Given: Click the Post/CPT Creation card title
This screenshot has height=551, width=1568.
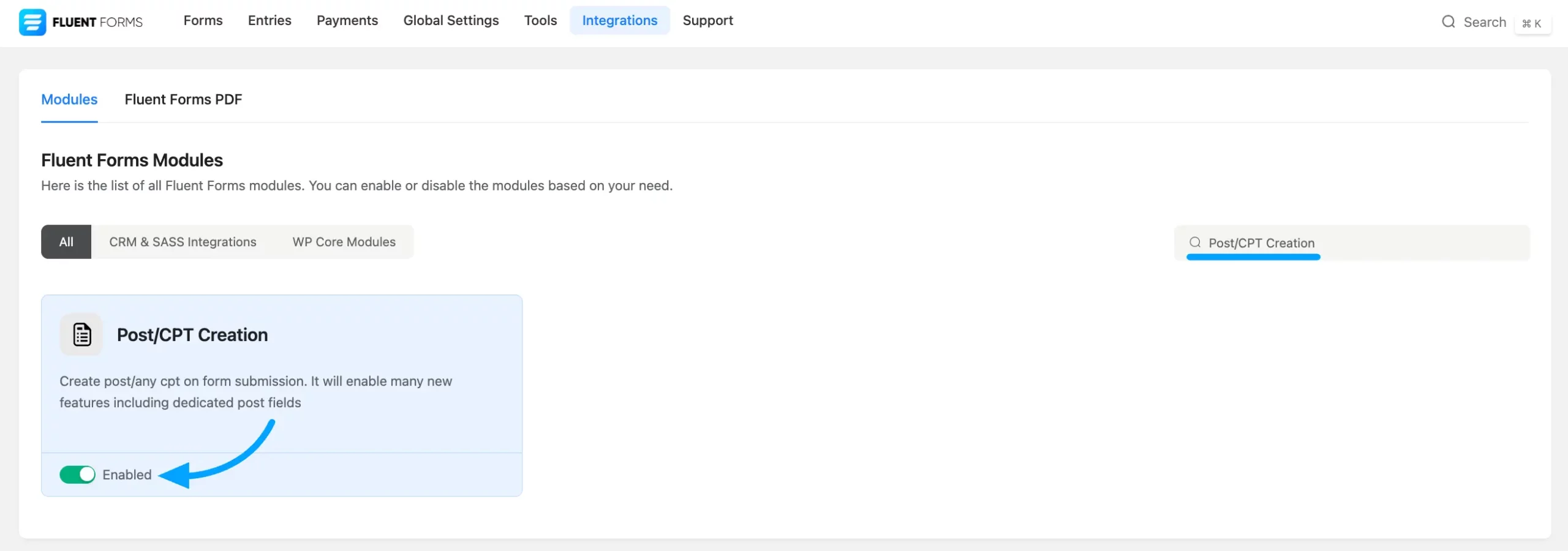Looking at the screenshot, I should [x=192, y=335].
